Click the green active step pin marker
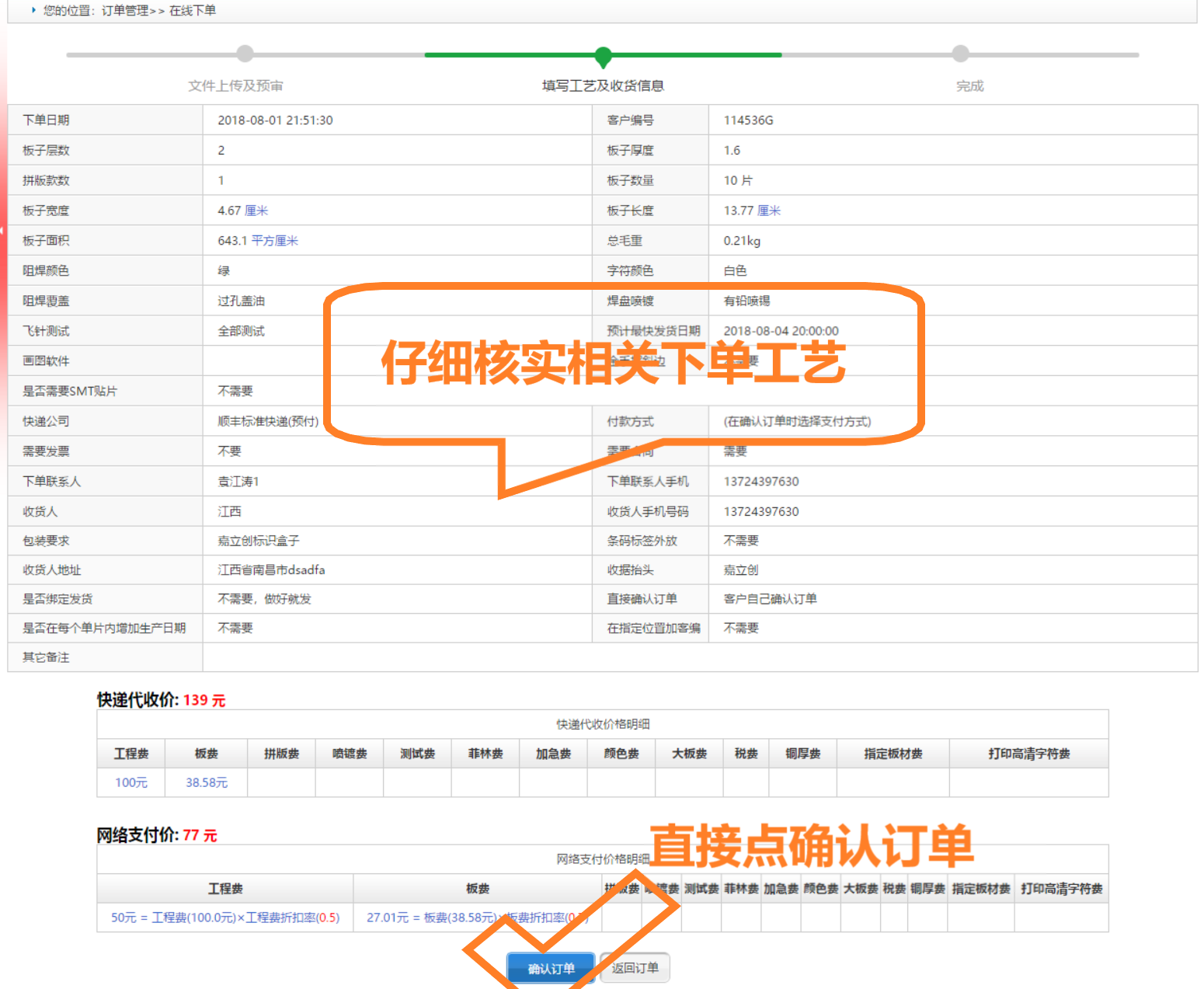This screenshot has height=989, width=1204. tap(603, 56)
